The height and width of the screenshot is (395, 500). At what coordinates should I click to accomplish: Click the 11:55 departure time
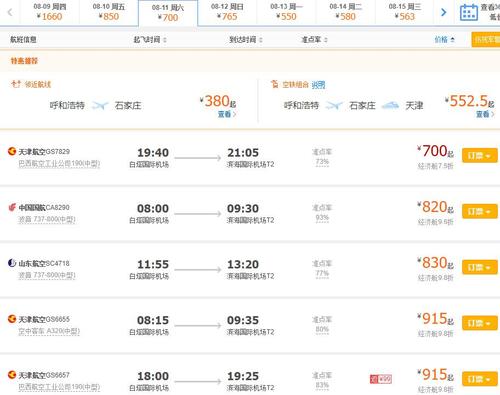point(153,264)
